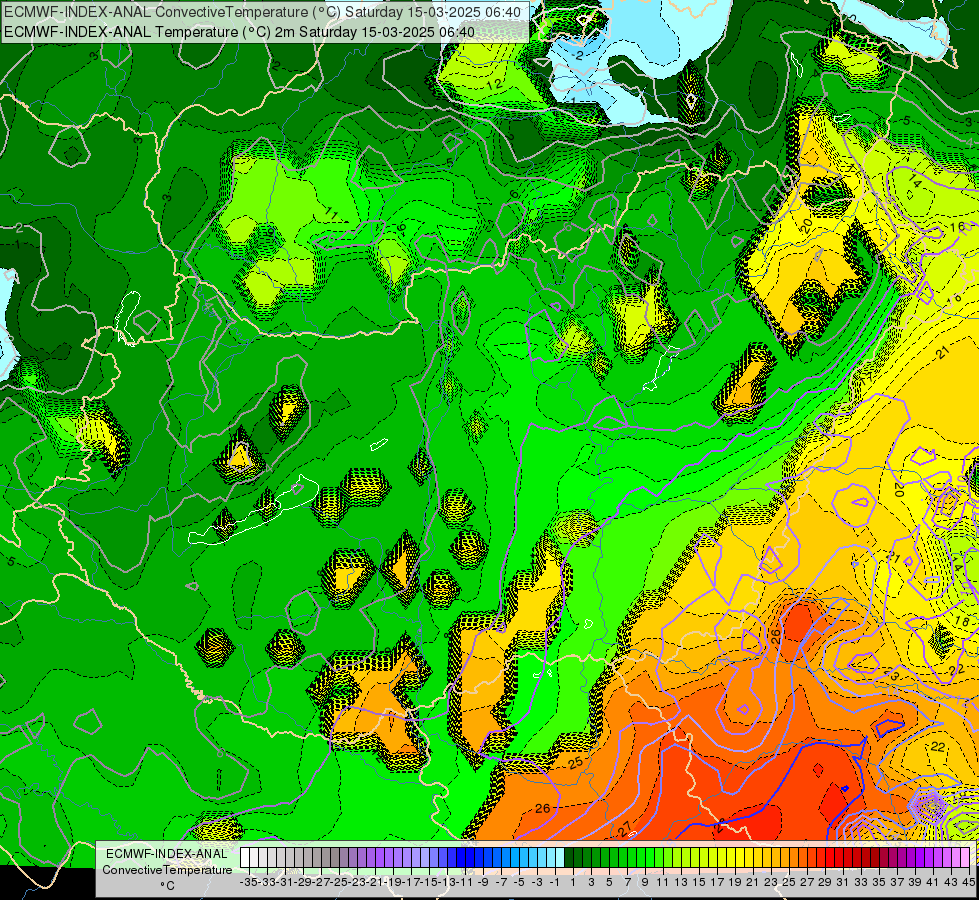Click the 1 legend scale value

pyautogui.click(x=573, y=882)
